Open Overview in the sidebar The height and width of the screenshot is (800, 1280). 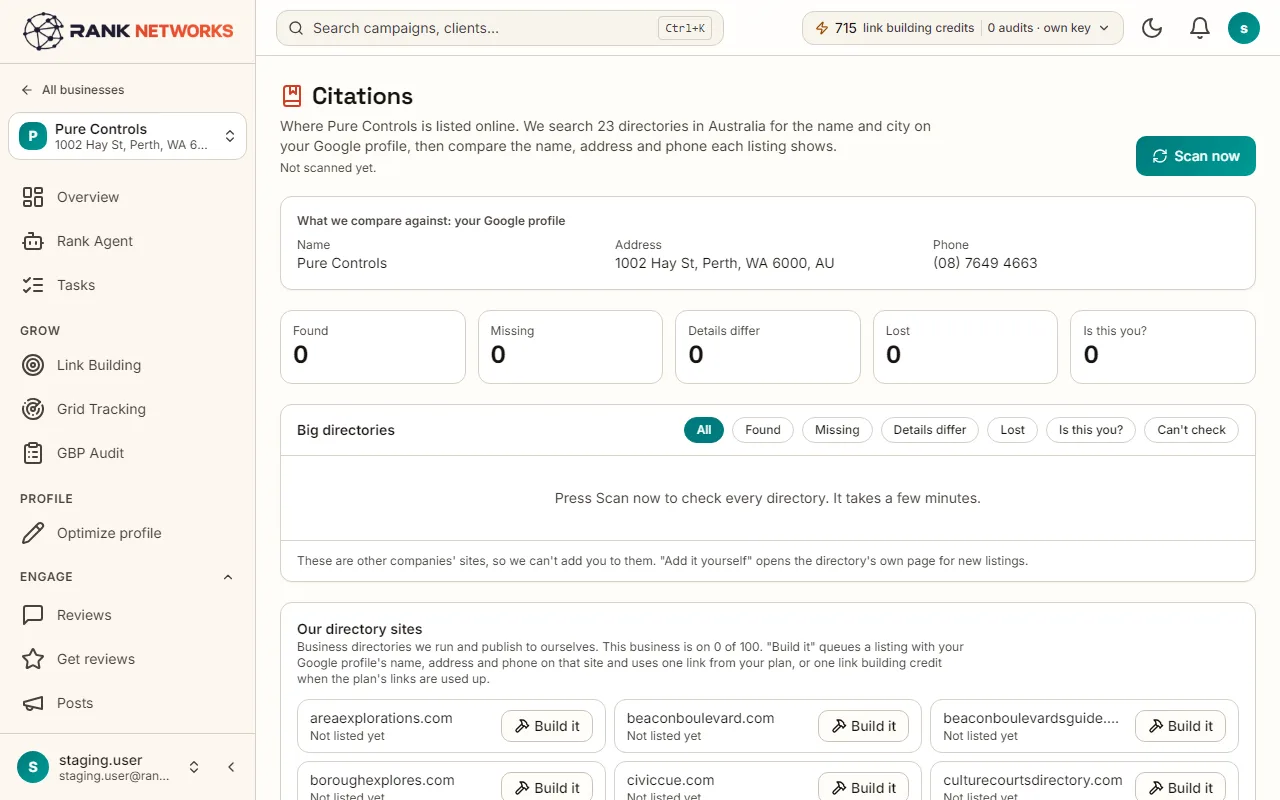[x=127, y=197]
